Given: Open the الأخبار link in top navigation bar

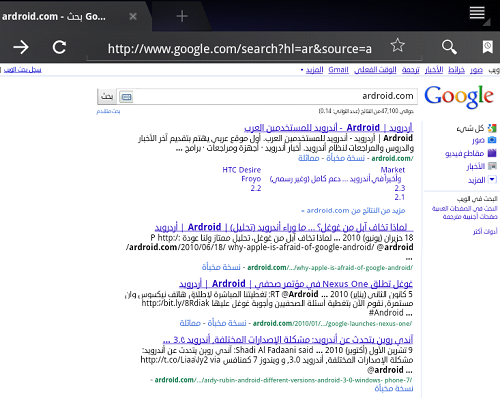Looking at the screenshot, I should [x=434, y=70].
